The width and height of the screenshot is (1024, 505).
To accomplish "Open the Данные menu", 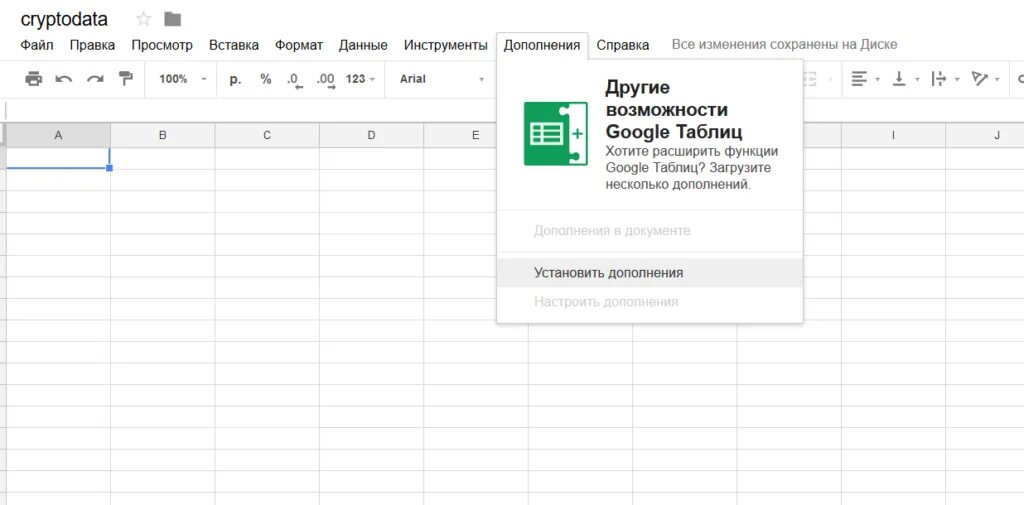I will pos(363,45).
